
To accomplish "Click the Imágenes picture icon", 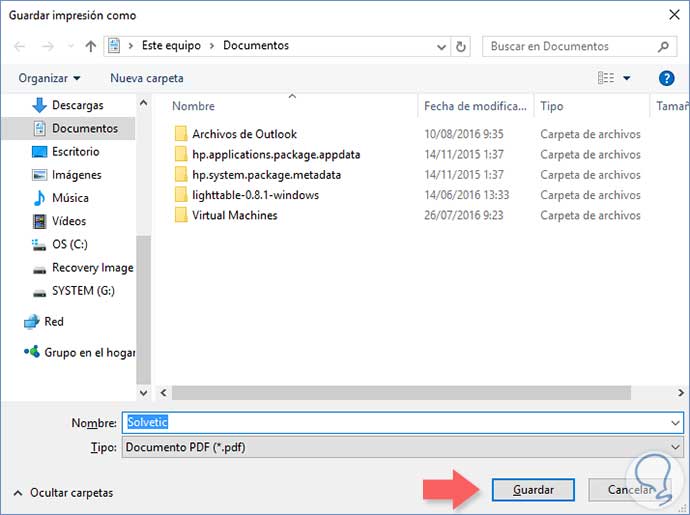I will pyautogui.click(x=39, y=175).
